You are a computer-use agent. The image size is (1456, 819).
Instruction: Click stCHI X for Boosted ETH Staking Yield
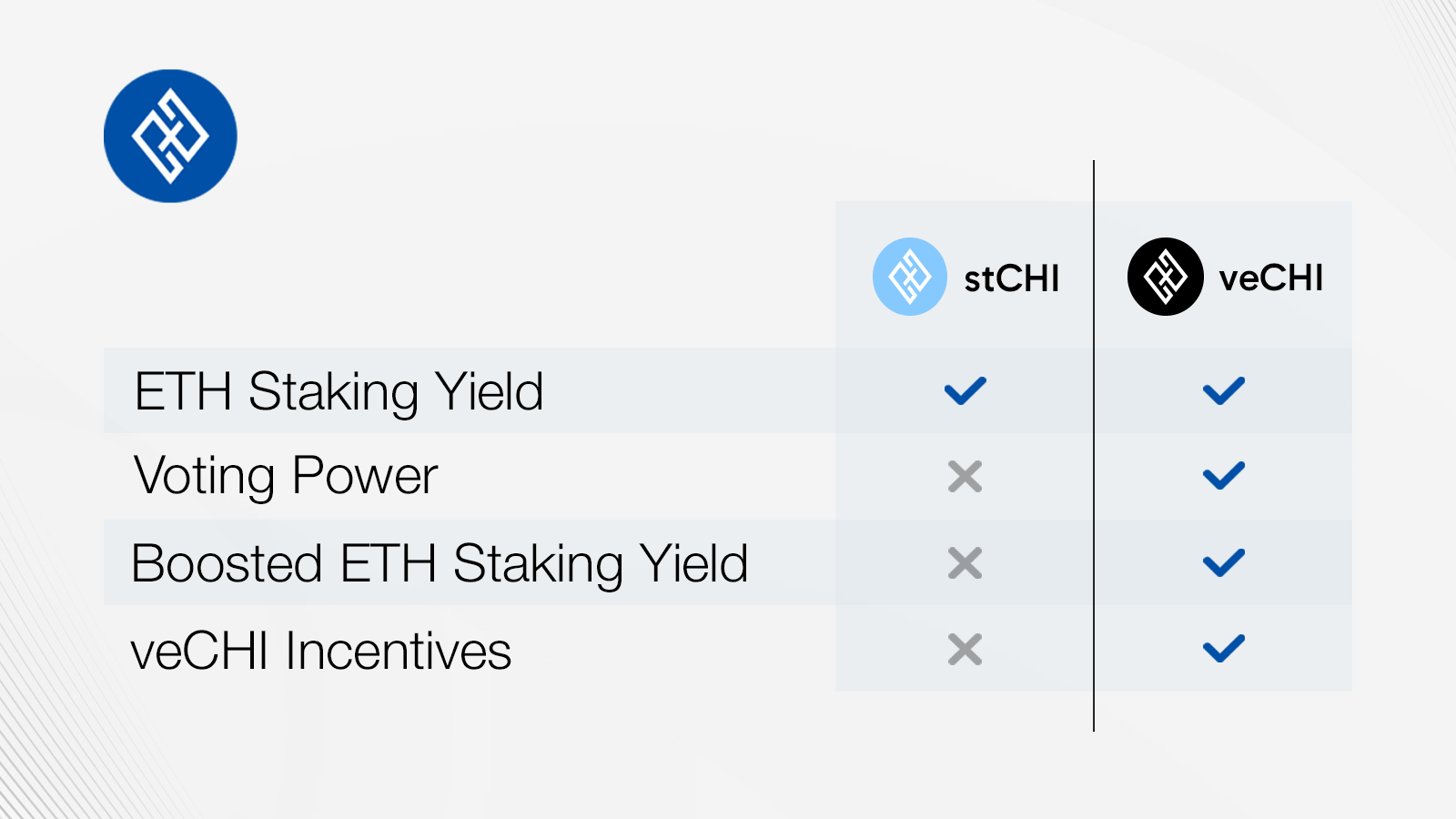pos(965,563)
